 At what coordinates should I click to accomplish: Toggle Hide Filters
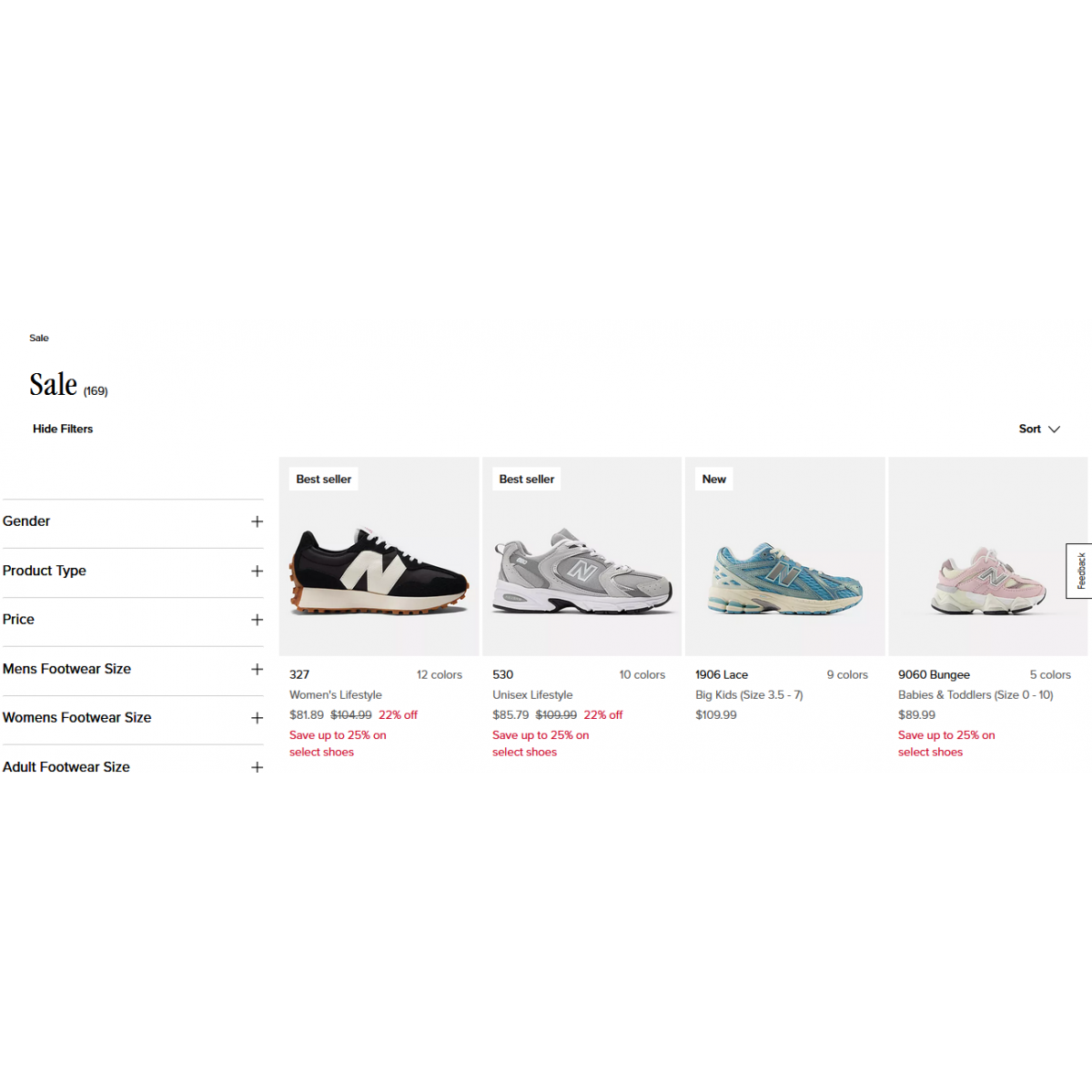pos(63,430)
